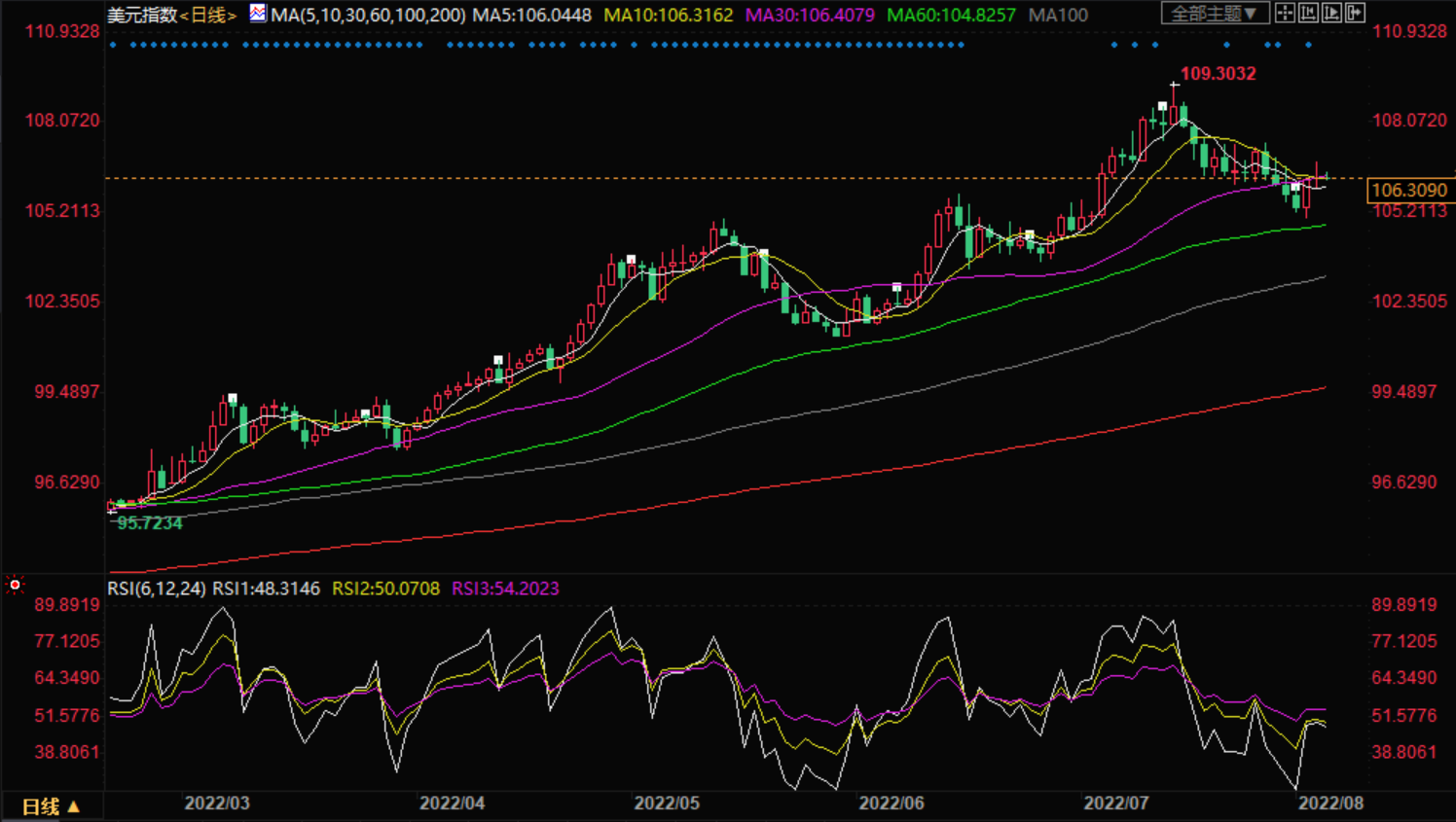Click the MA(5,10,30,60,100,200) indicator label
The height and width of the screenshot is (822, 1456).
(x=368, y=16)
